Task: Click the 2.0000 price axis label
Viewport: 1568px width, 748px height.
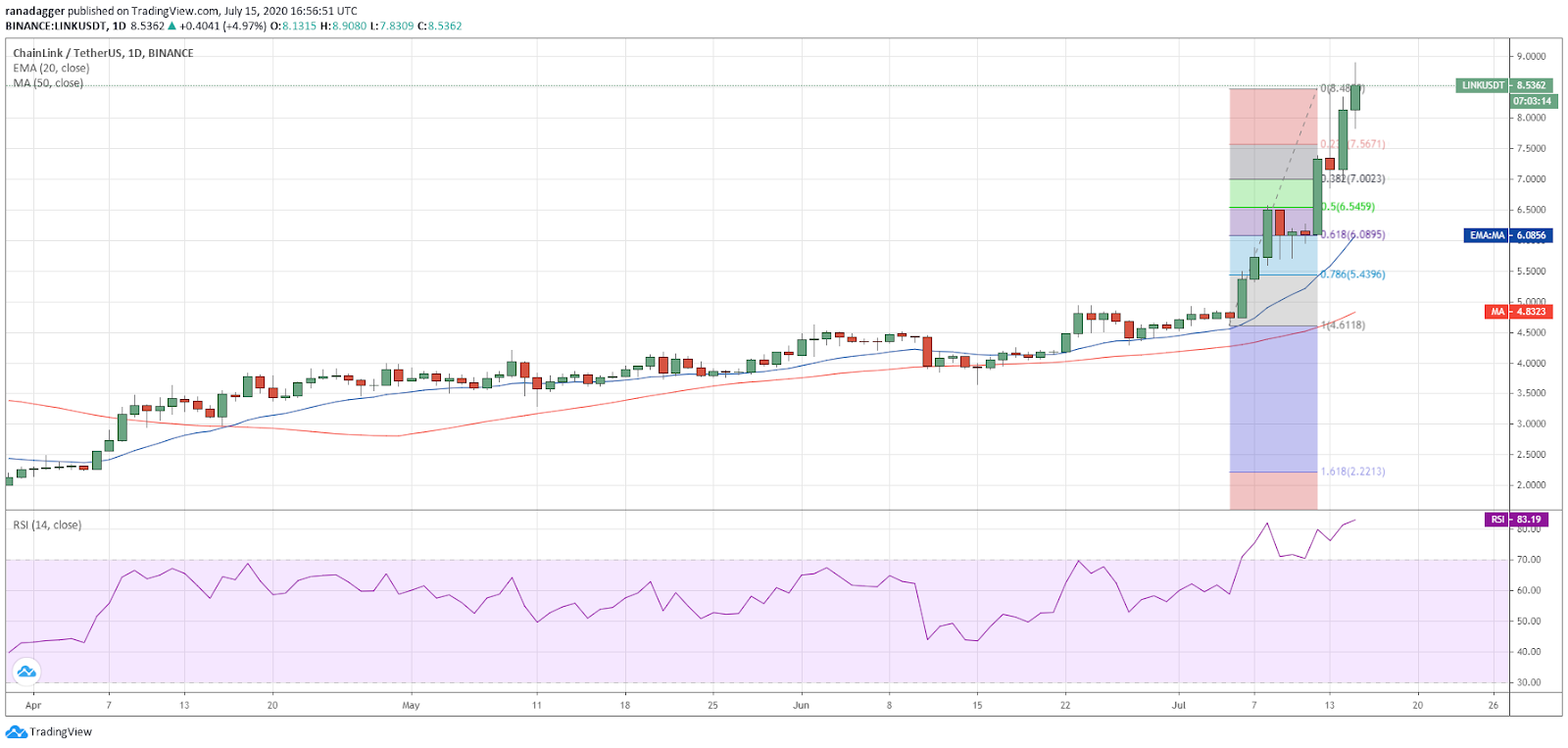Action: (1532, 485)
